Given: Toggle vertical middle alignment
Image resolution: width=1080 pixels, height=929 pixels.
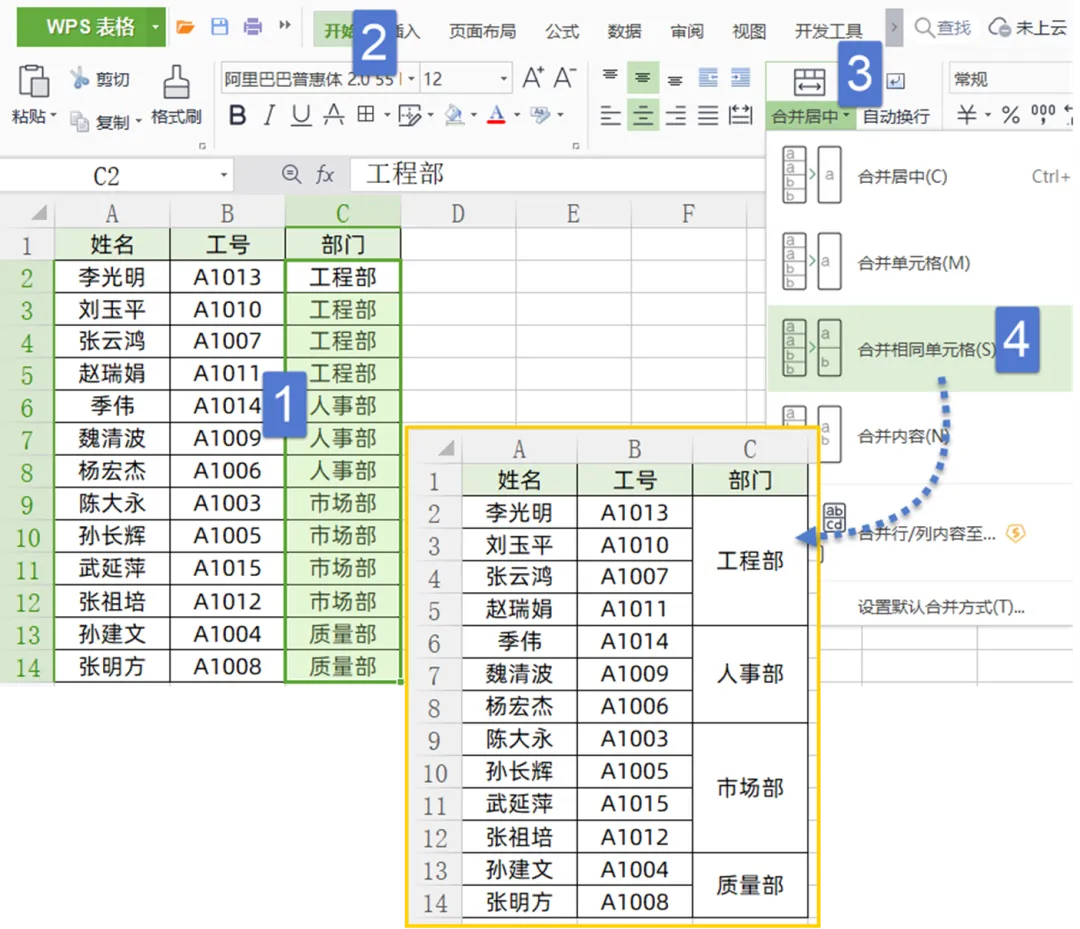Looking at the screenshot, I should (x=643, y=78).
